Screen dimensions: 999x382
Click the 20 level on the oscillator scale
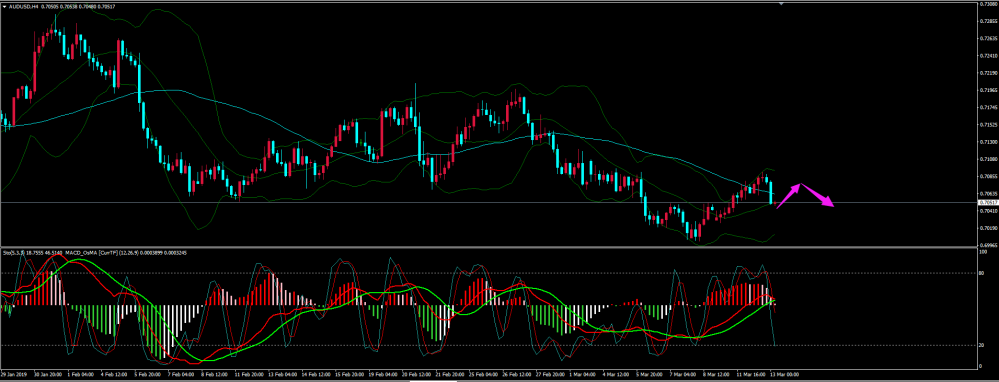(981, 345)
